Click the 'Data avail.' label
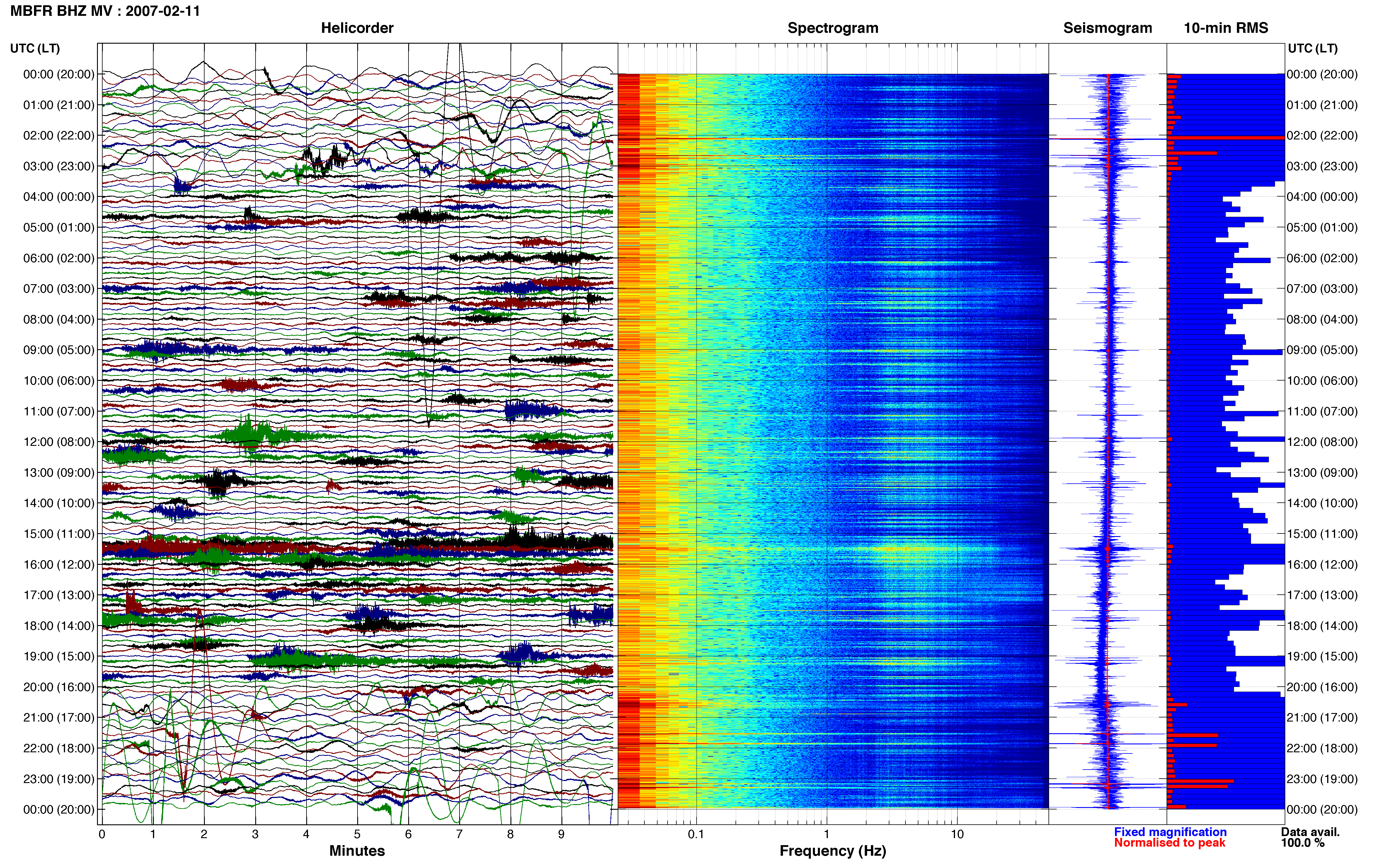 1310,832
